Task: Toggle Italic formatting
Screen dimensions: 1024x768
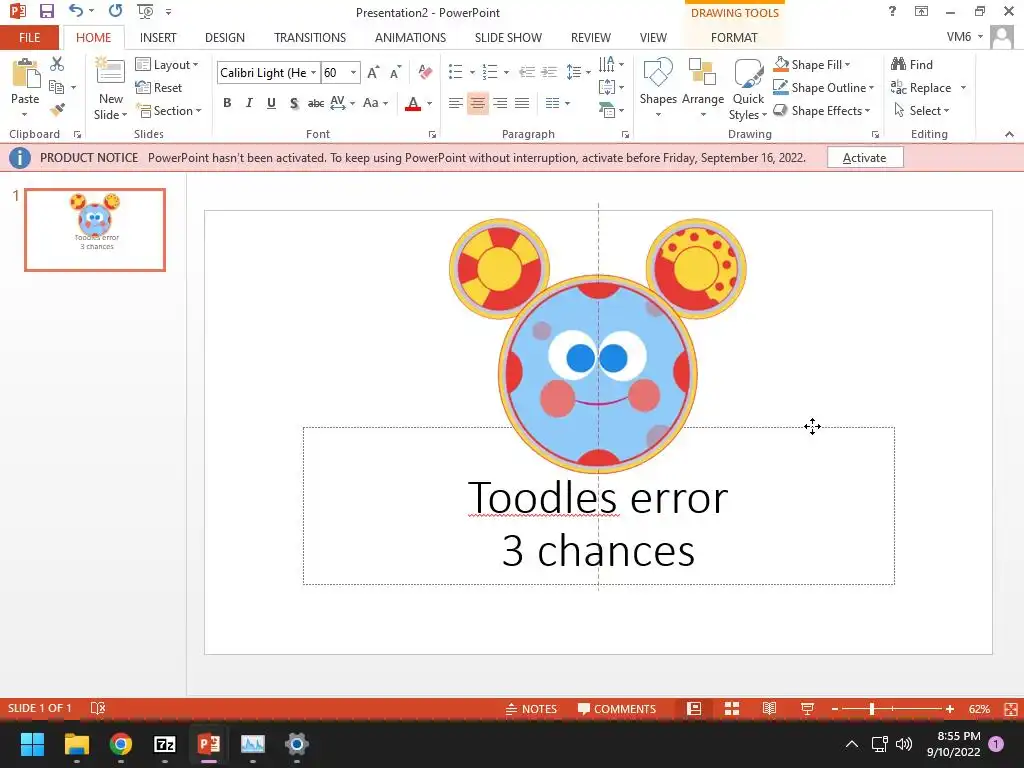Action: [249, 103]
